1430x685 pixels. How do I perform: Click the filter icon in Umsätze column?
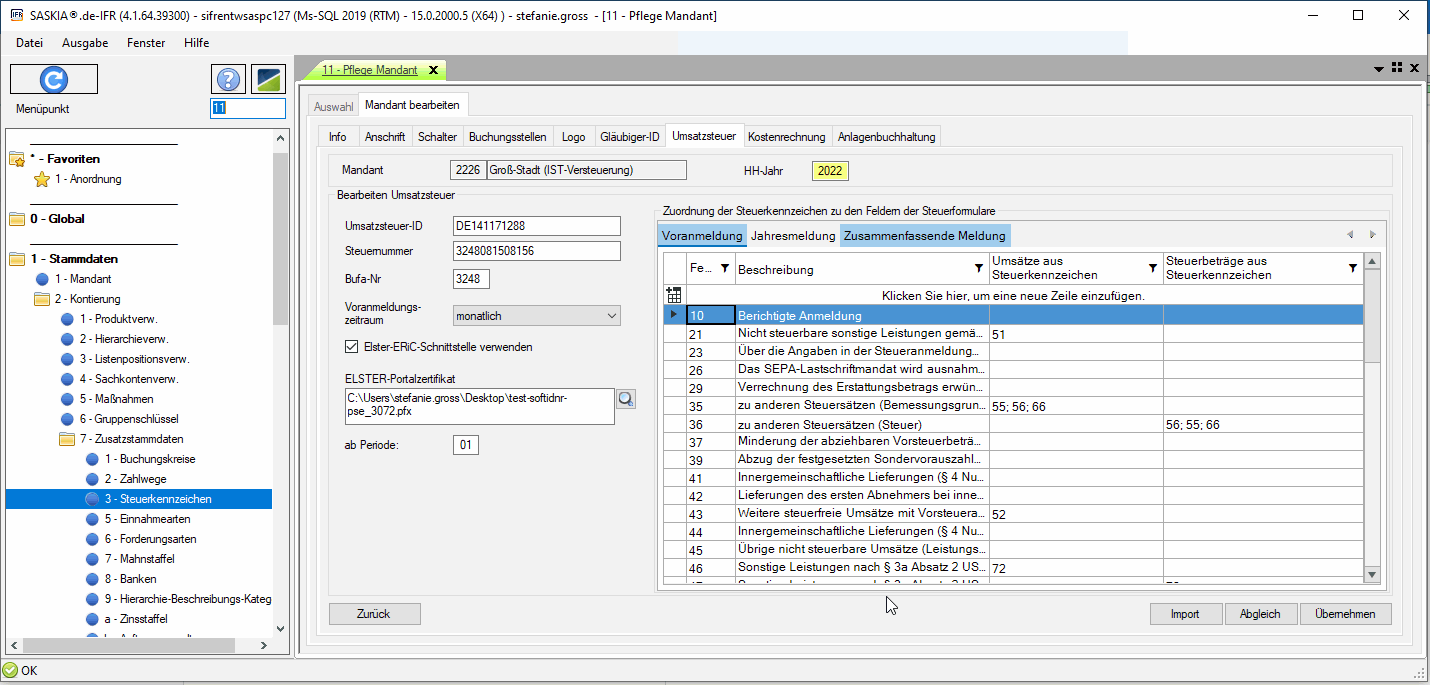click(x=1152, y=269)
